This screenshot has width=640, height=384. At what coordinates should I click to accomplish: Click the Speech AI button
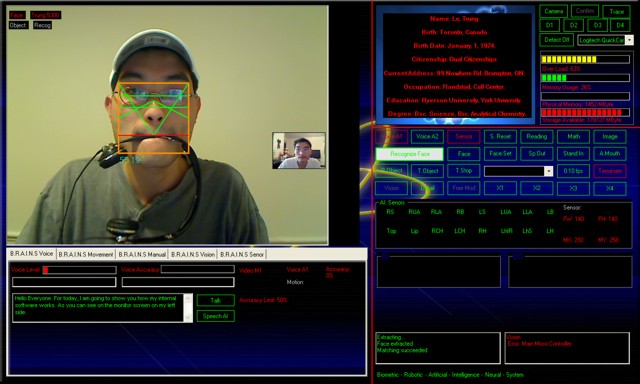(216, 316)
